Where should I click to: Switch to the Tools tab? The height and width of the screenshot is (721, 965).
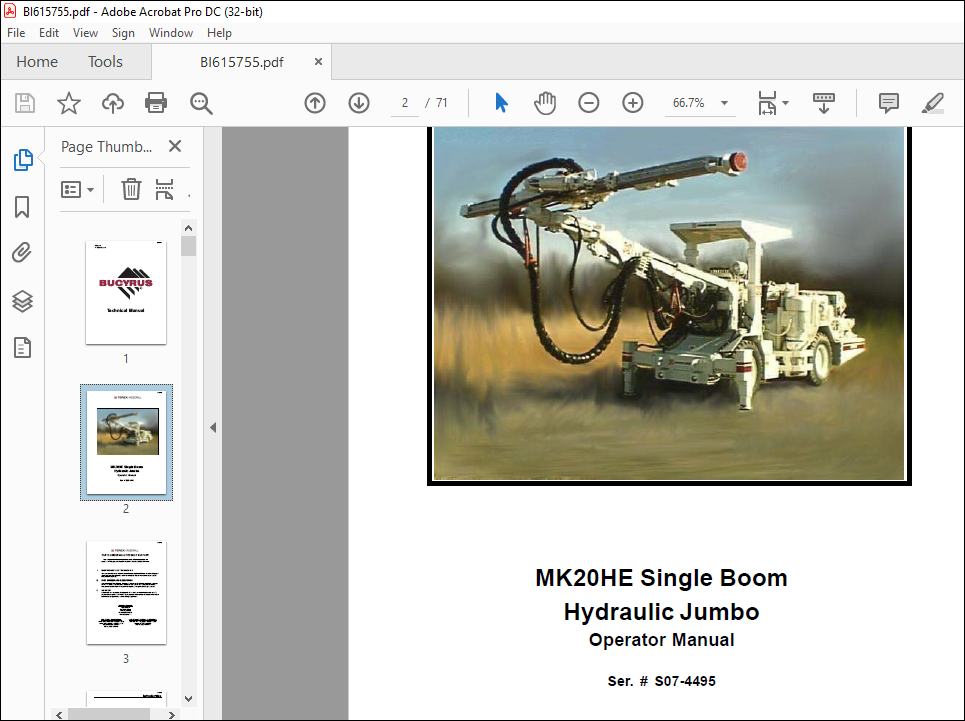pos(105,62)
